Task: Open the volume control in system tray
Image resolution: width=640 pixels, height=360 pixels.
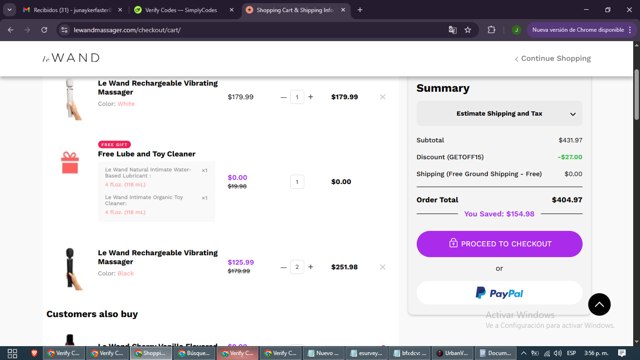Action: tap(558, 353)
